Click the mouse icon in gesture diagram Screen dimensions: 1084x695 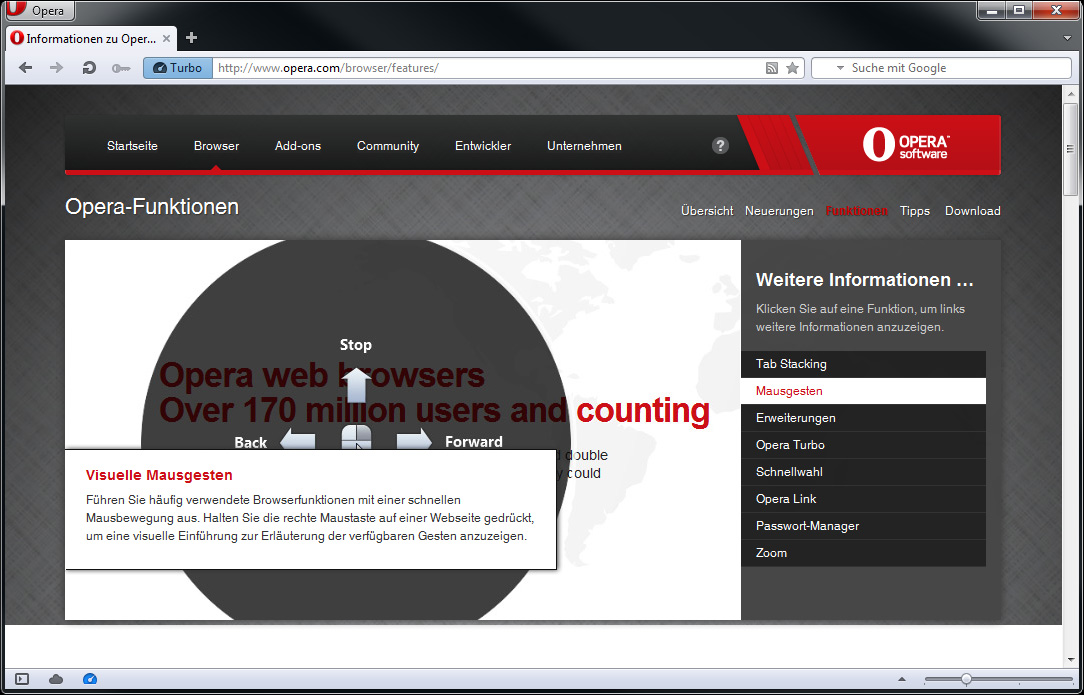[x=356, y=438]
